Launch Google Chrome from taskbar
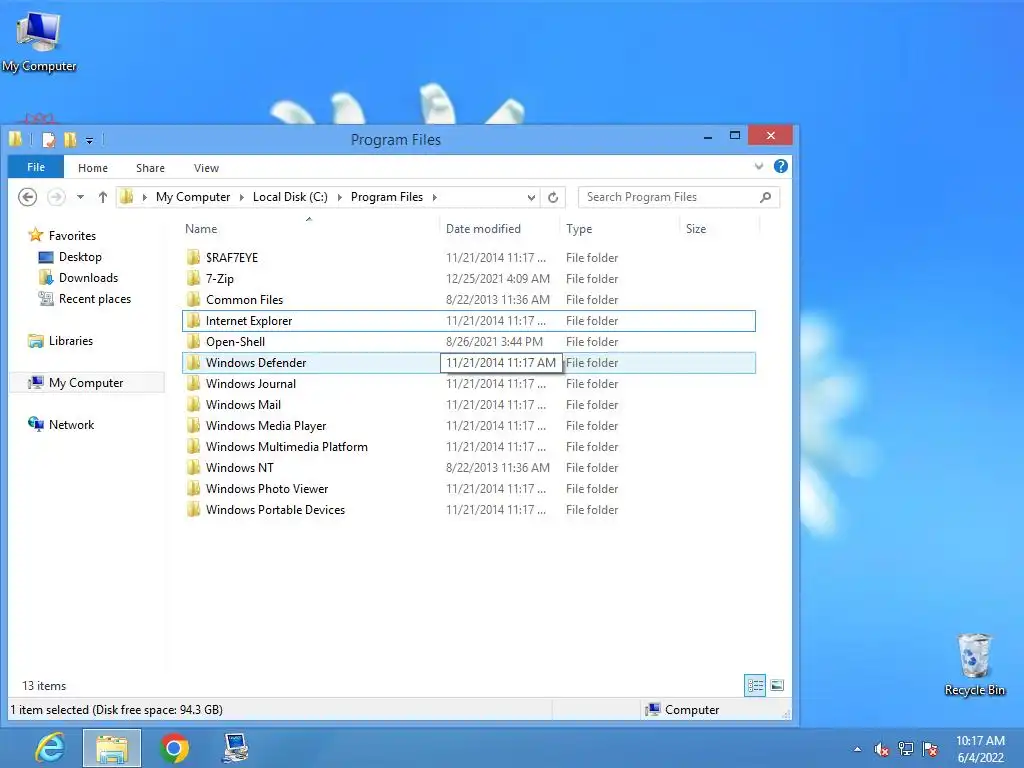1024x768 pixels. pyautogui.click(x=174, y=748)
